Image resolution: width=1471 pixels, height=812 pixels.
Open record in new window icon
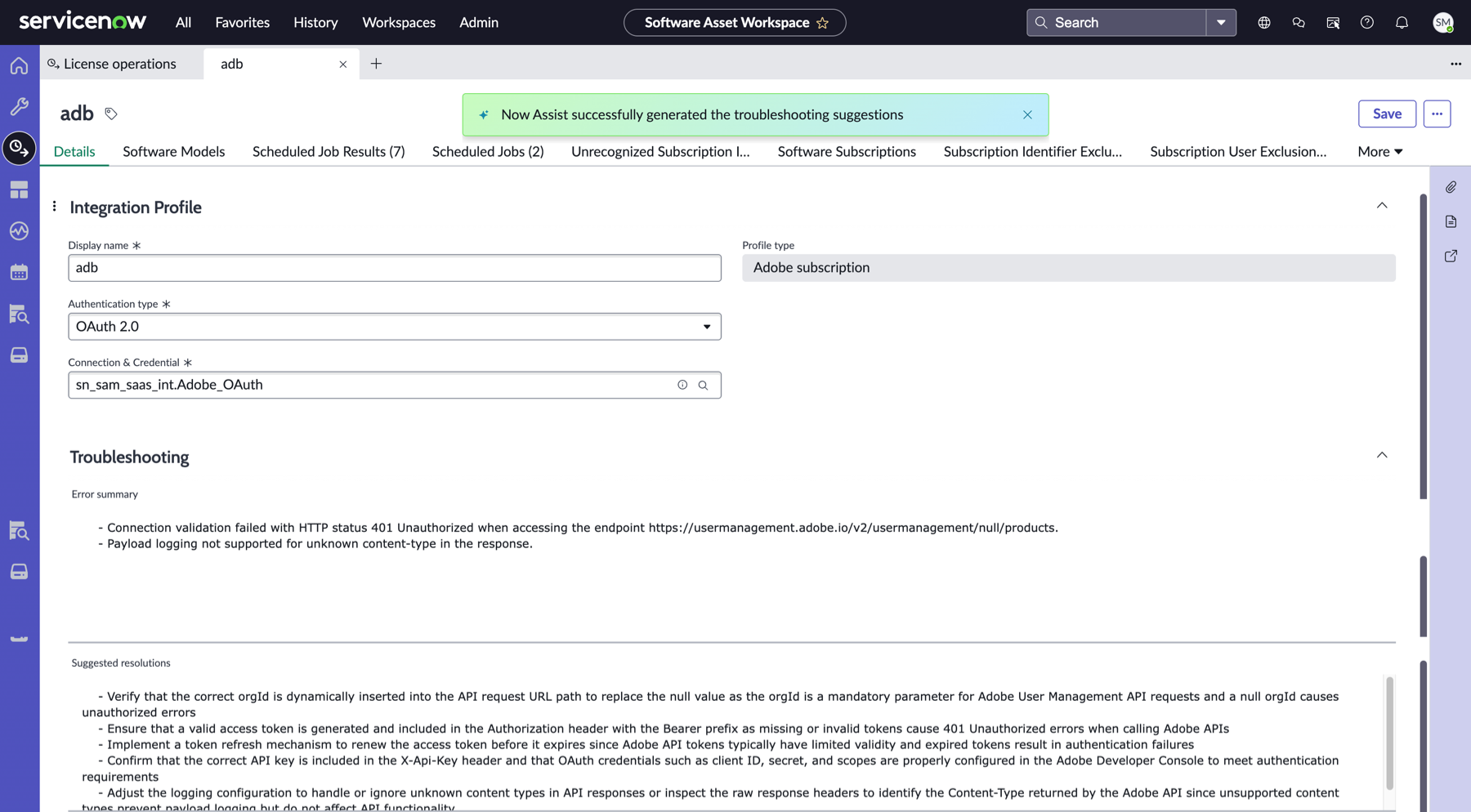[1451, 256]
